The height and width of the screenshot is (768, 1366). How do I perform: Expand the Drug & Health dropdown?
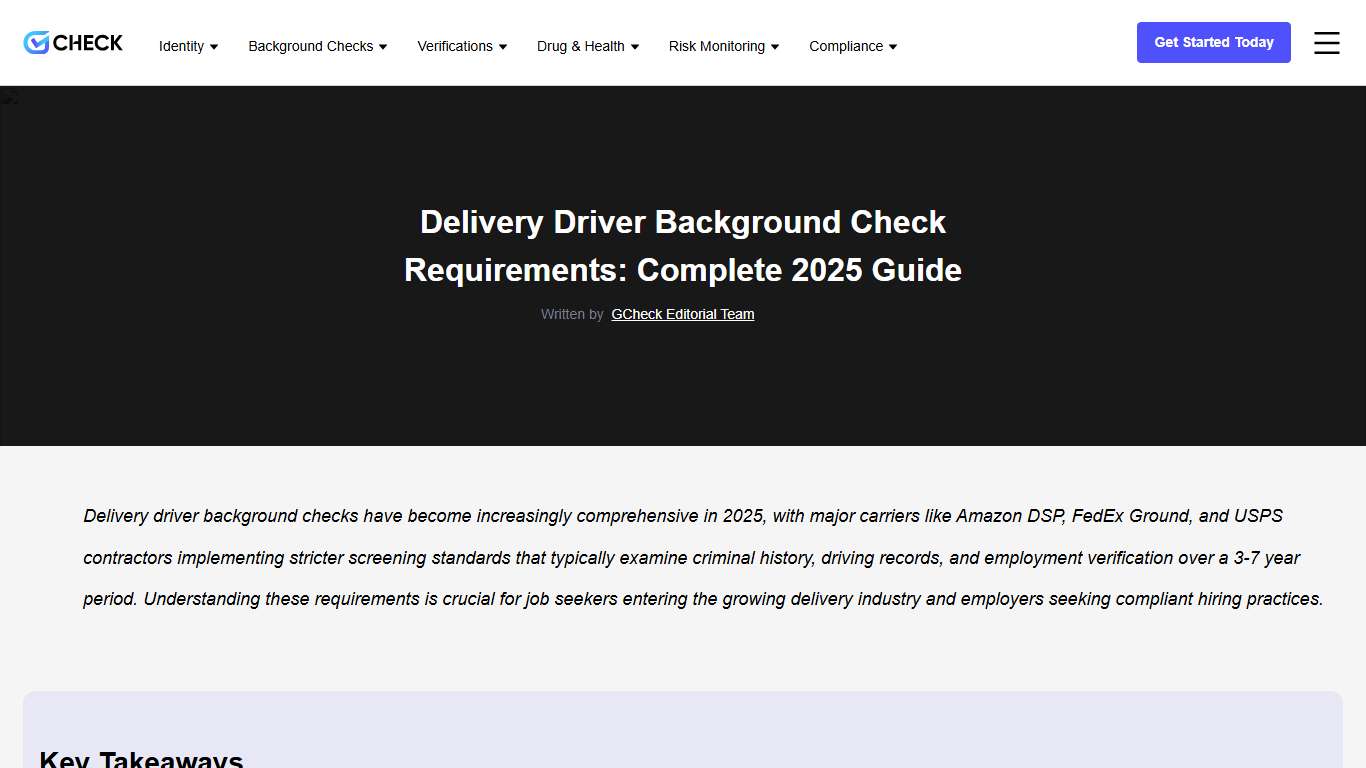tap(633, 46)
